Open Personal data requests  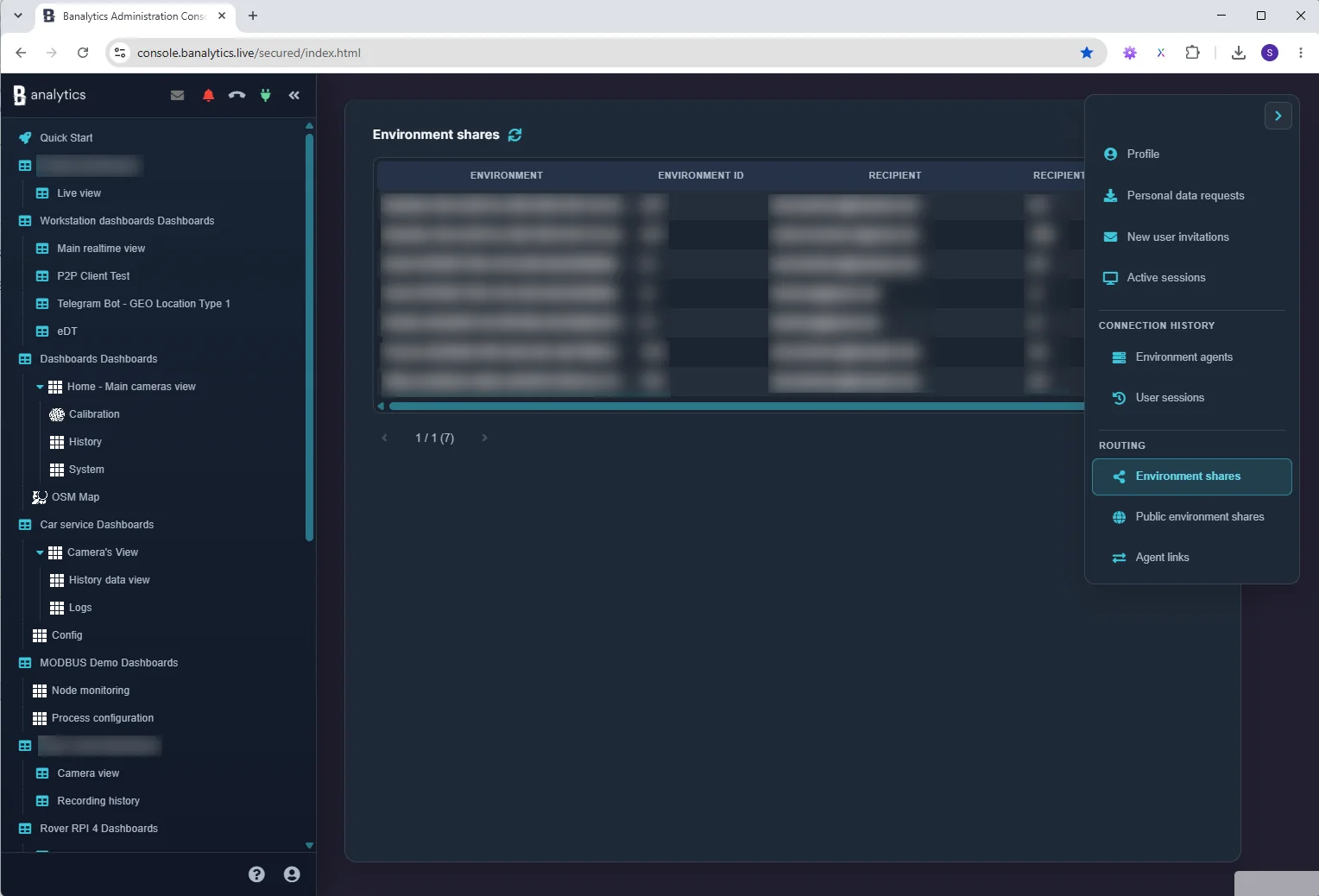pyautogui.click(x=1191, y=195)
